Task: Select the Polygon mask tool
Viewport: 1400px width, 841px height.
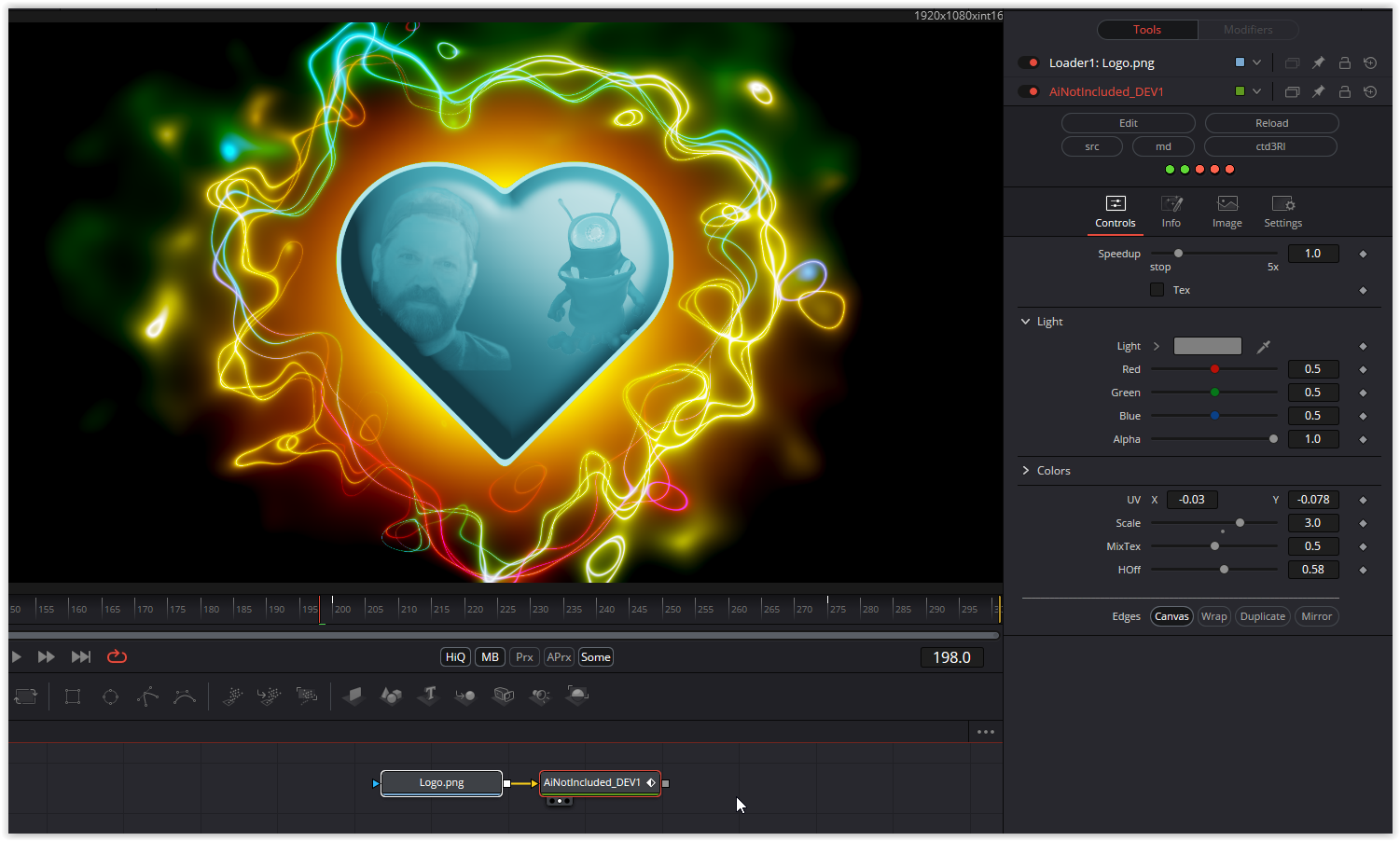Action: click(x=147, y=696)
